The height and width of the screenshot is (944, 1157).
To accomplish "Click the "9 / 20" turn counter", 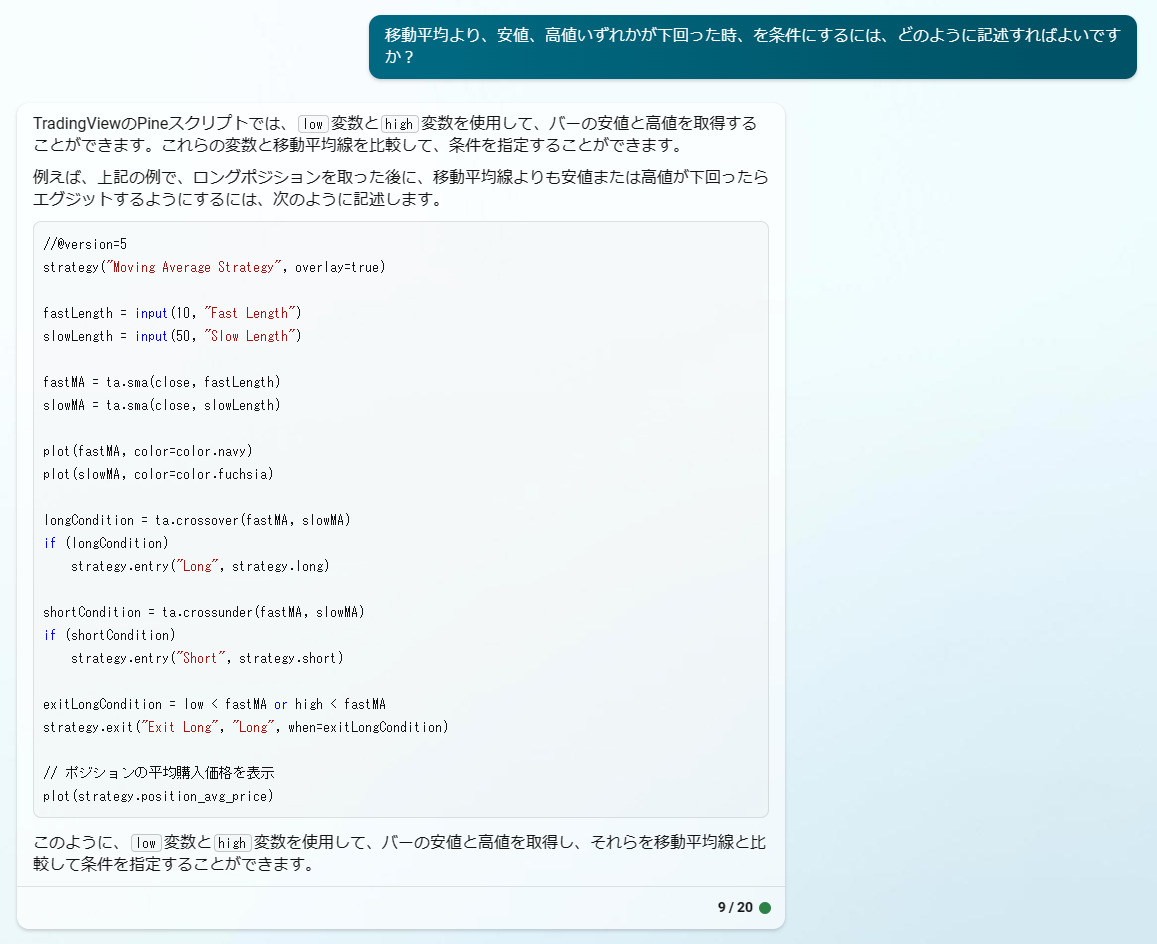I will pos(734,908).
